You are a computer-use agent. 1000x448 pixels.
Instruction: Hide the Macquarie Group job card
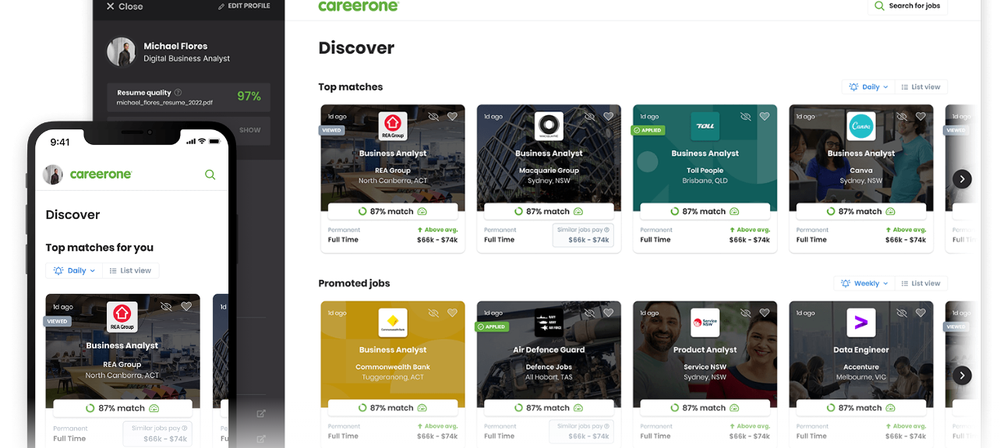[x=590, y=117]
